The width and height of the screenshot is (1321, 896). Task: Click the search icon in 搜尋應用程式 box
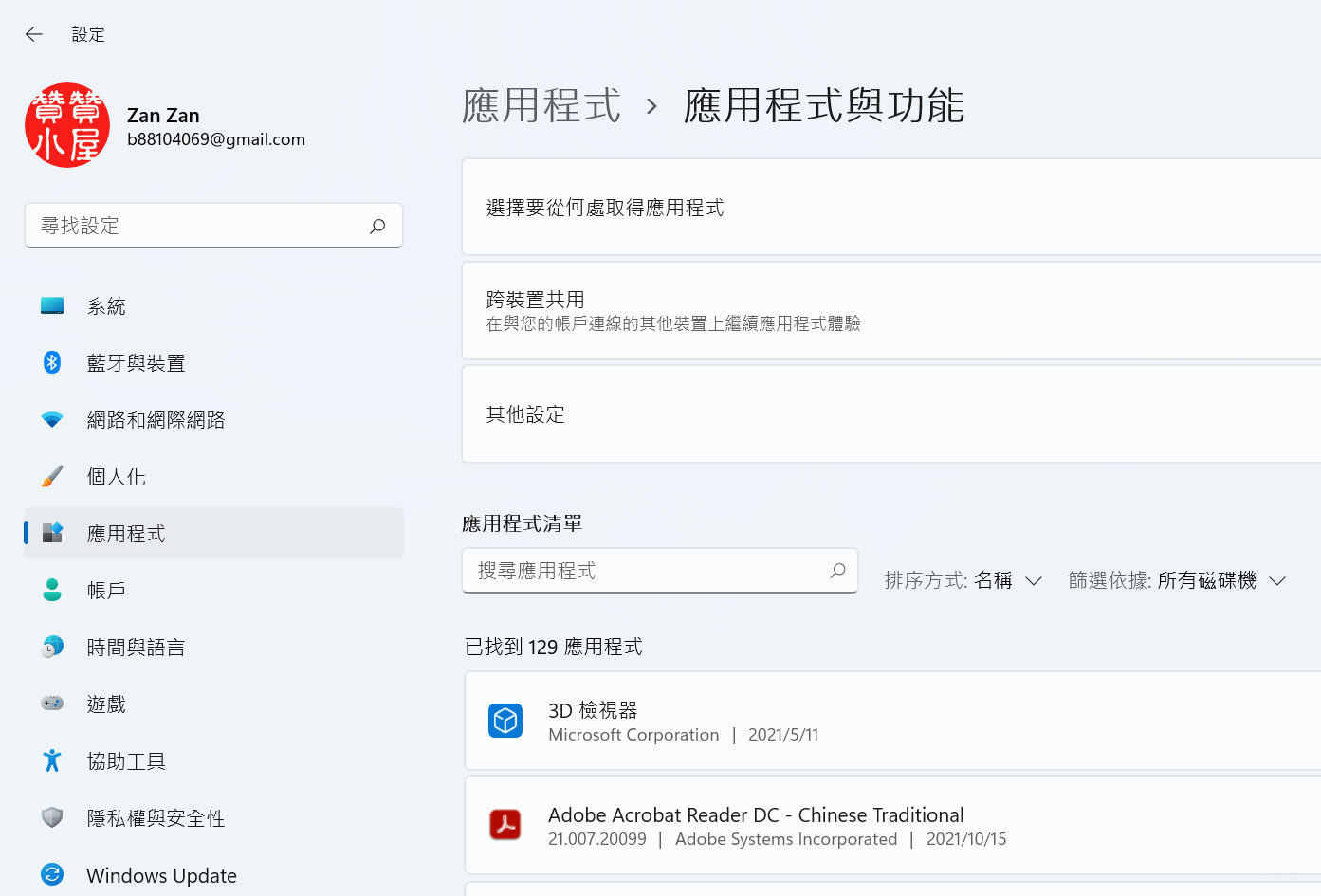pyautogui.click(x=837, y=571)
